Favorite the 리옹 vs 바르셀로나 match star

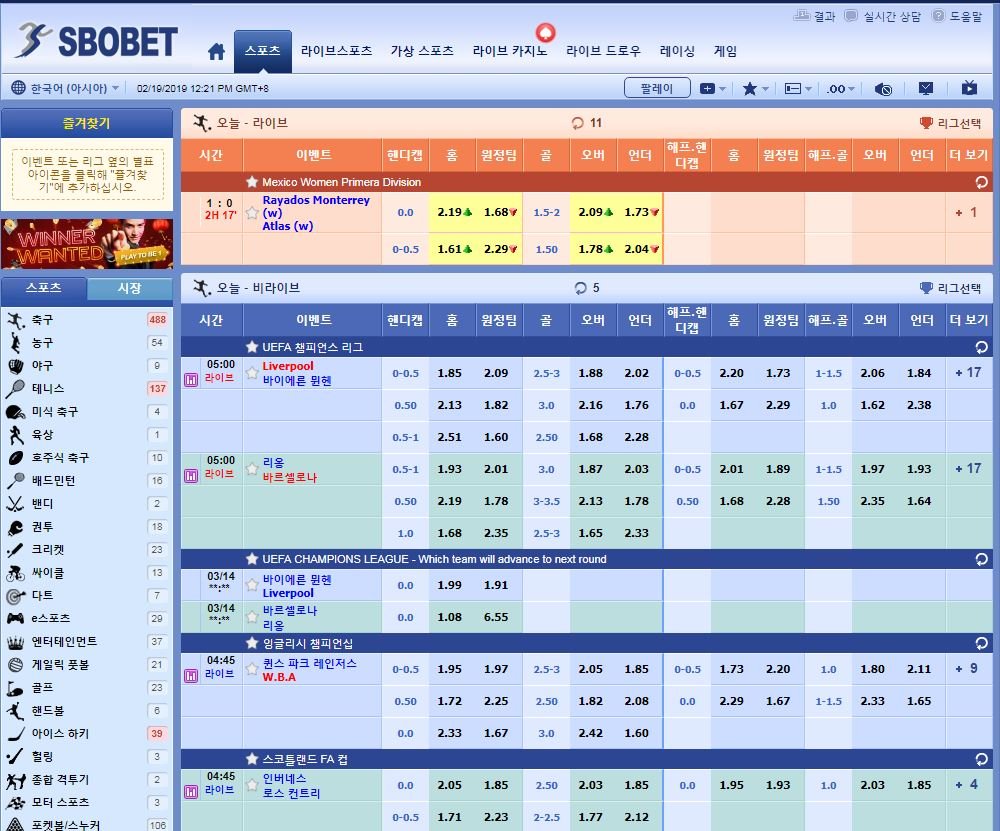pos(253,469)
